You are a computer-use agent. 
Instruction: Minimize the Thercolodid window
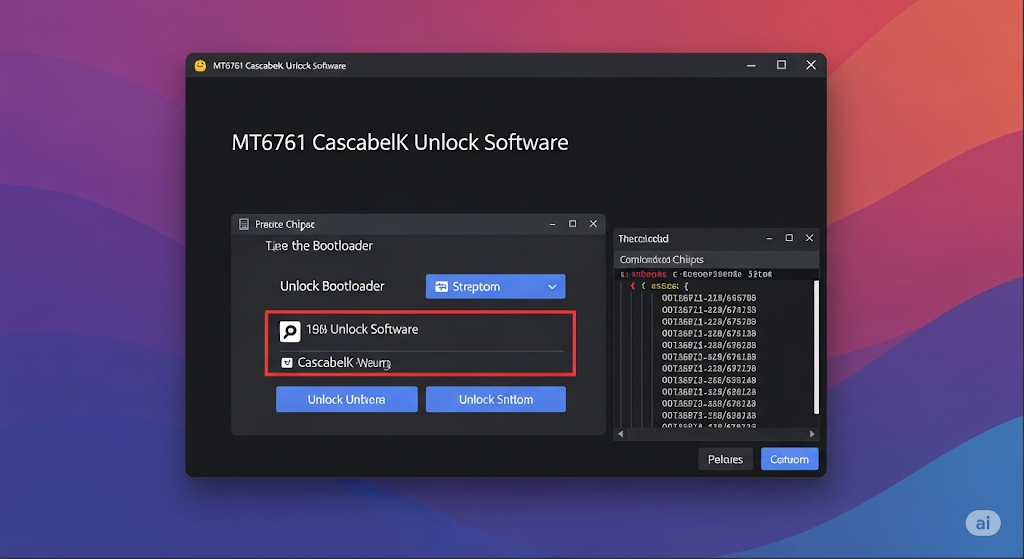pyautogui.click(x=769, y=238)
